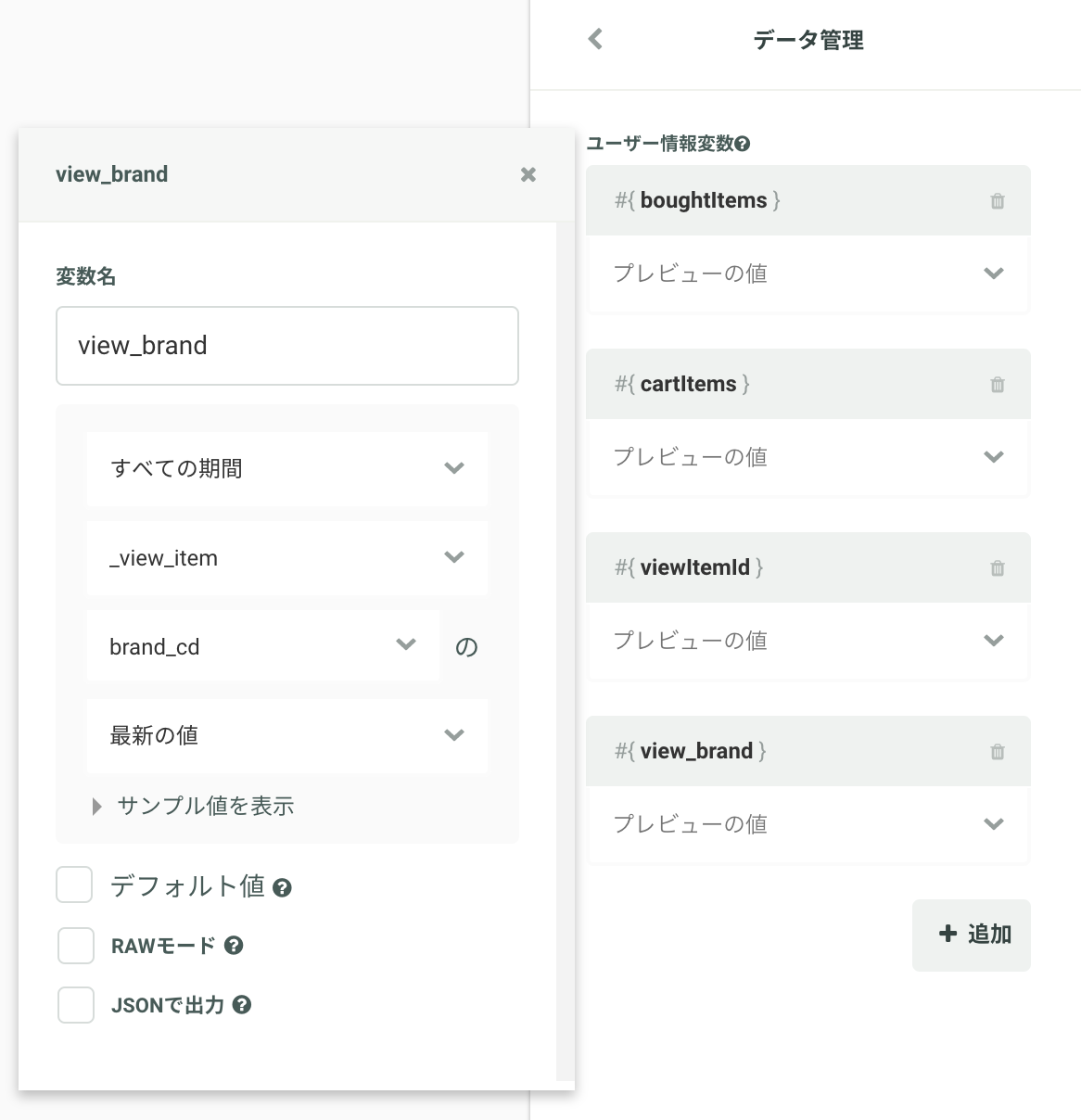
Task: Open help icon beside デフォルト値
Action: point(283,888)
